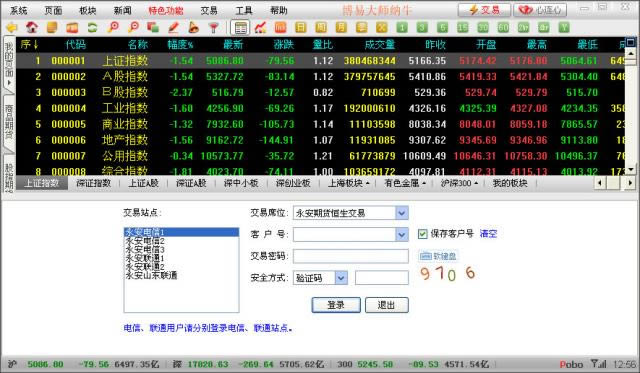The image size is (640, 373).
Task: Click the green refresh arrows icon
Action: 92,27
